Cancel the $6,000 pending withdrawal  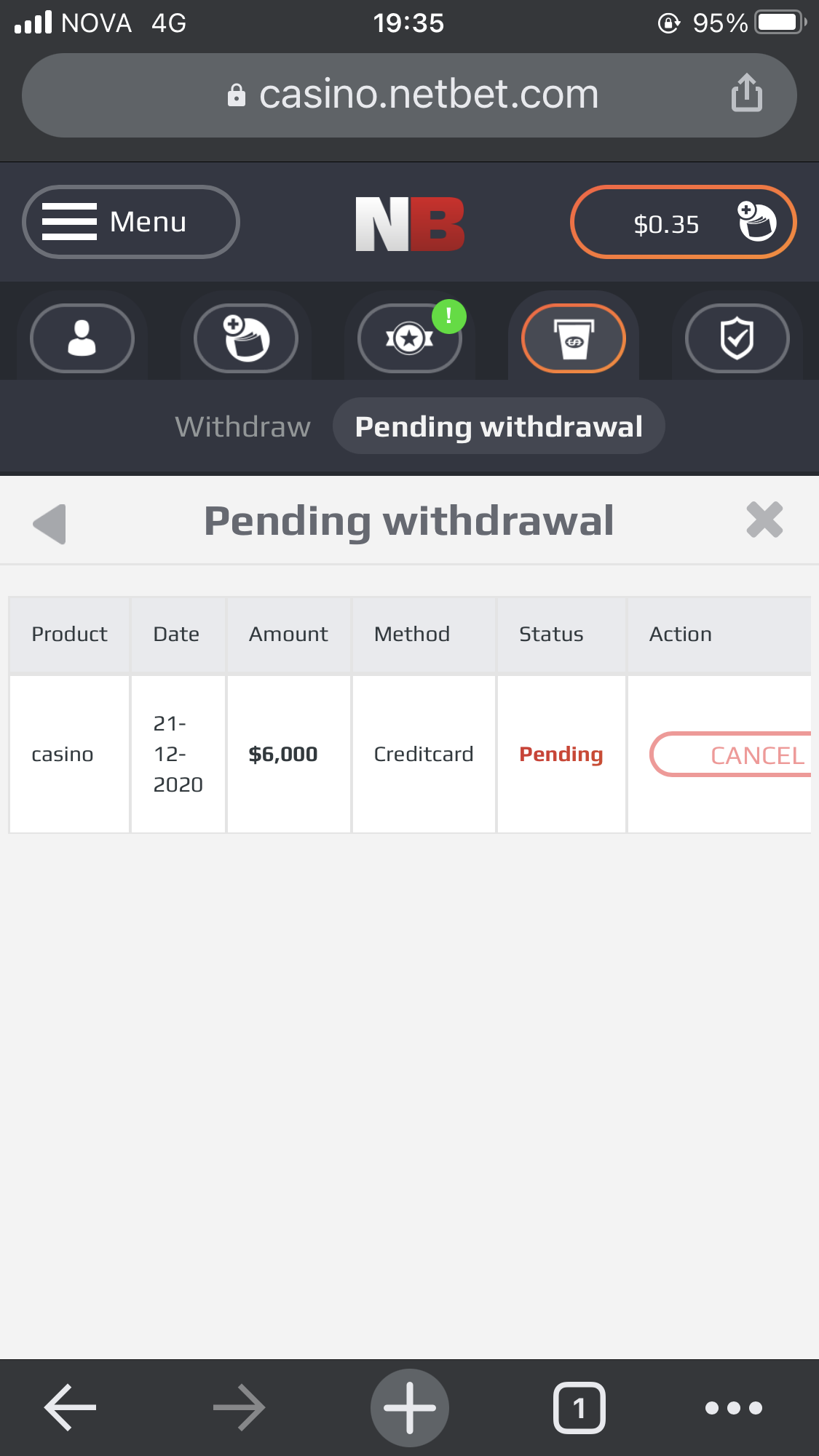click(x=732, y=755)
